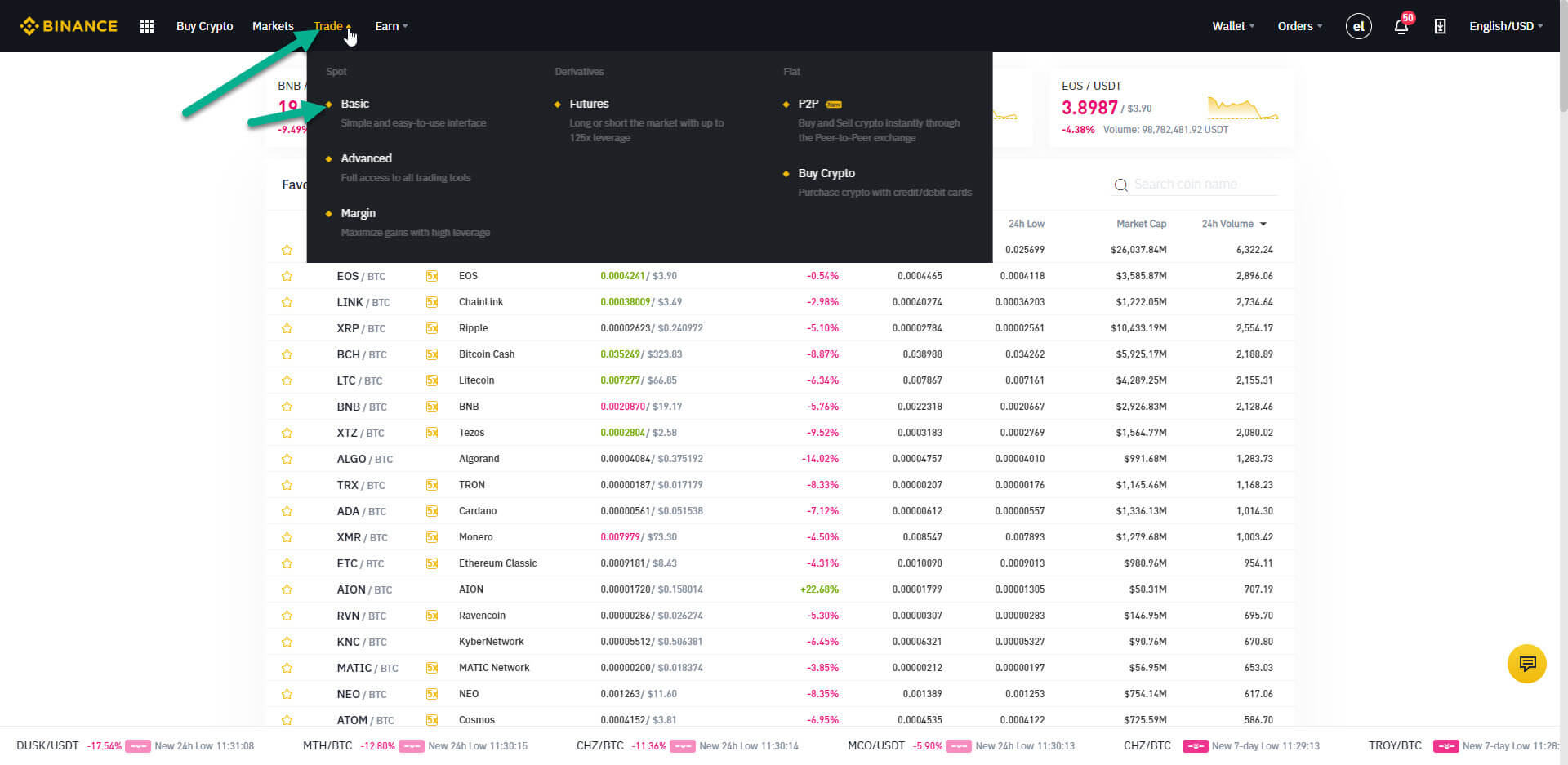Favorite the EOS/BTC pair star
This screenshot has height=765, width=1568.
pos(287,276)
